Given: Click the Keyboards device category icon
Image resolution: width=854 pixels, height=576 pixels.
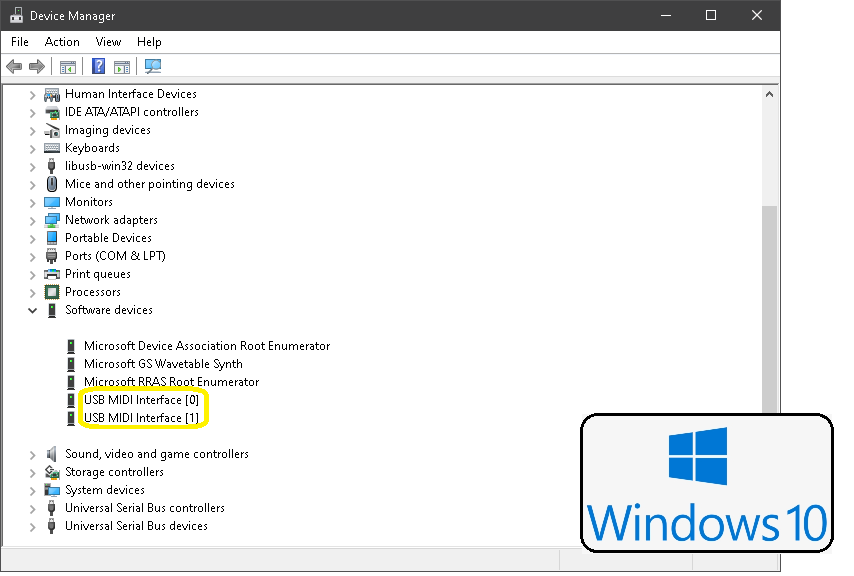Looking at the screenshot, I should point(52,148).
